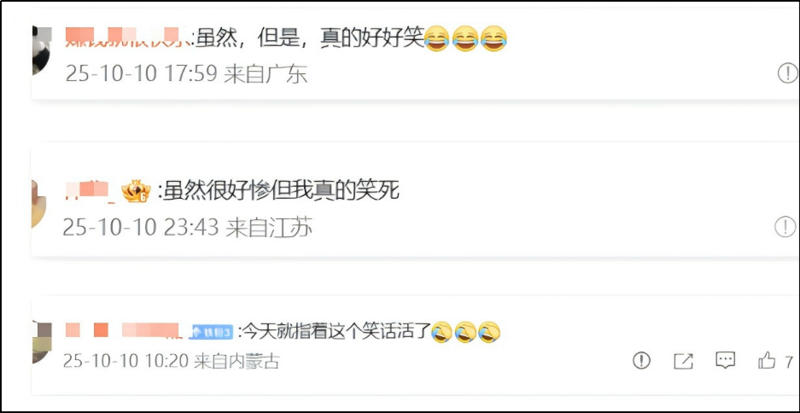Click the comment text 虽然很好惨但我真的笑死
Viewport: 800px width, 413px height.
point(281,191)
